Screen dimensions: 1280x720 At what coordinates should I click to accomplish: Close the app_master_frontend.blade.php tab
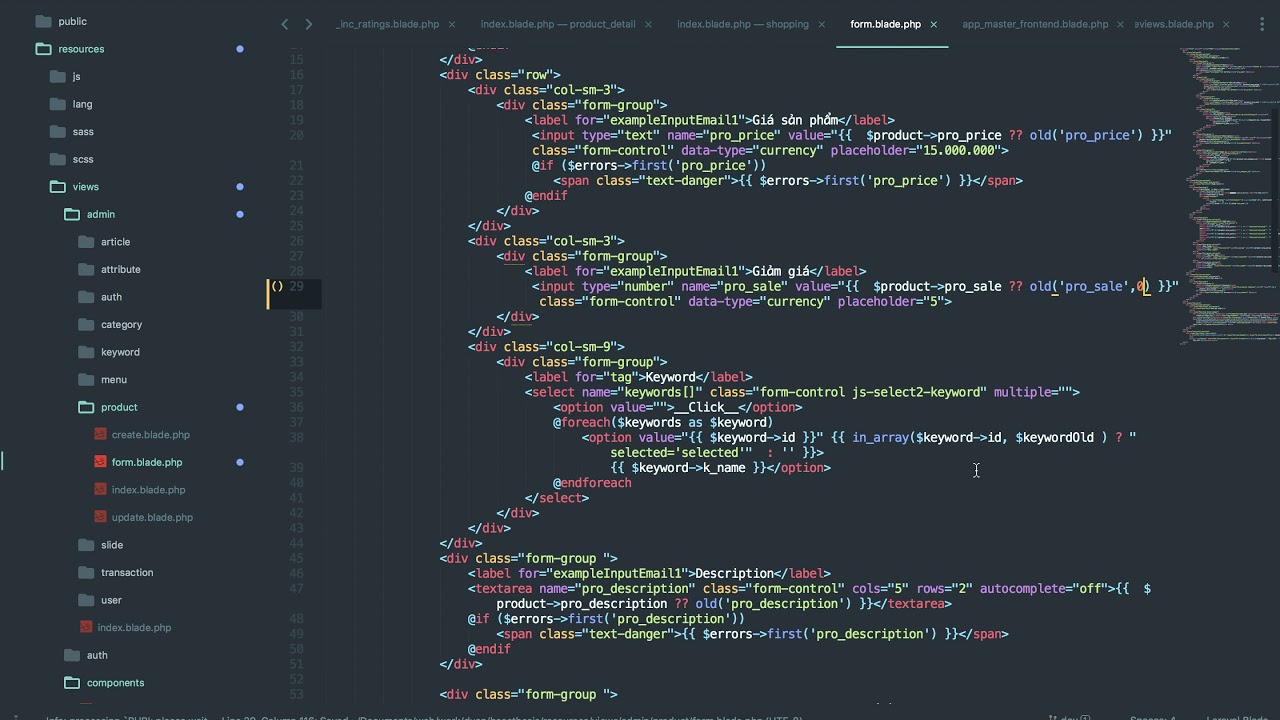click(1121, 24)
